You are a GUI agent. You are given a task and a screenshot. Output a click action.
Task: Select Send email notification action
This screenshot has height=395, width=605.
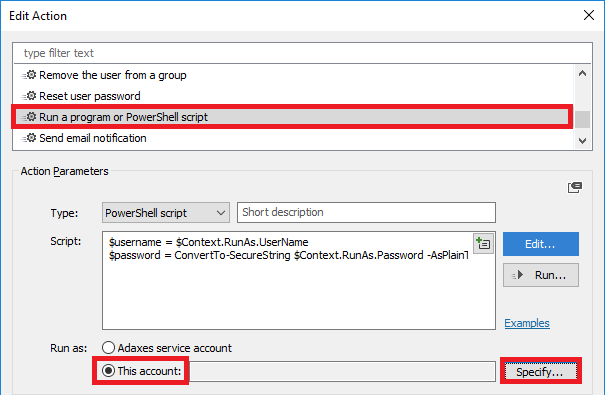tap(293, 138)
